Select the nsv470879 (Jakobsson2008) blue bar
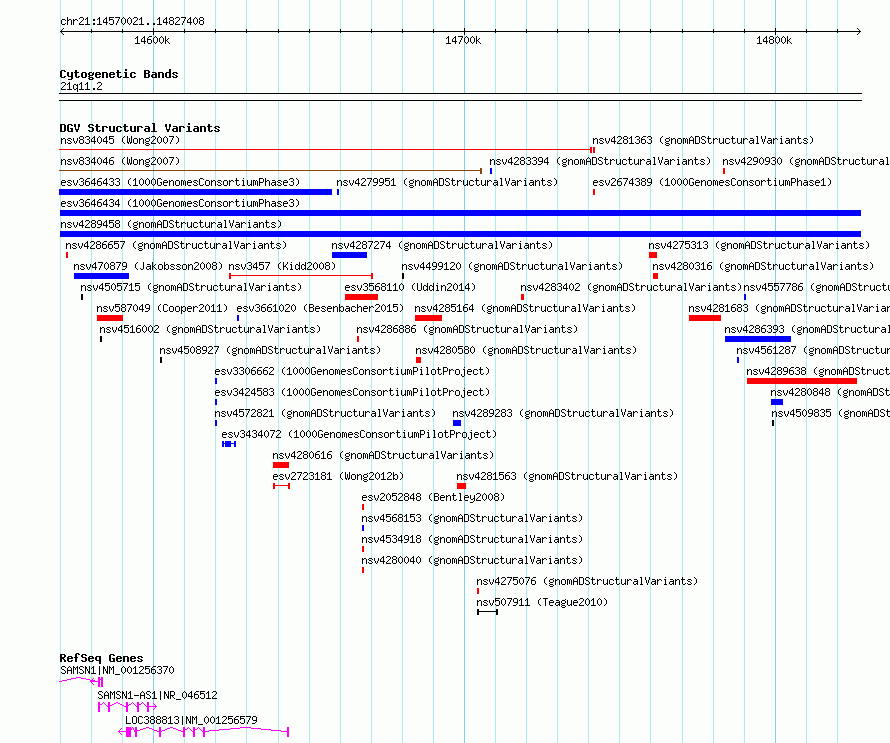Viewport: 890px width, 743px height. [x=101, y=276]
